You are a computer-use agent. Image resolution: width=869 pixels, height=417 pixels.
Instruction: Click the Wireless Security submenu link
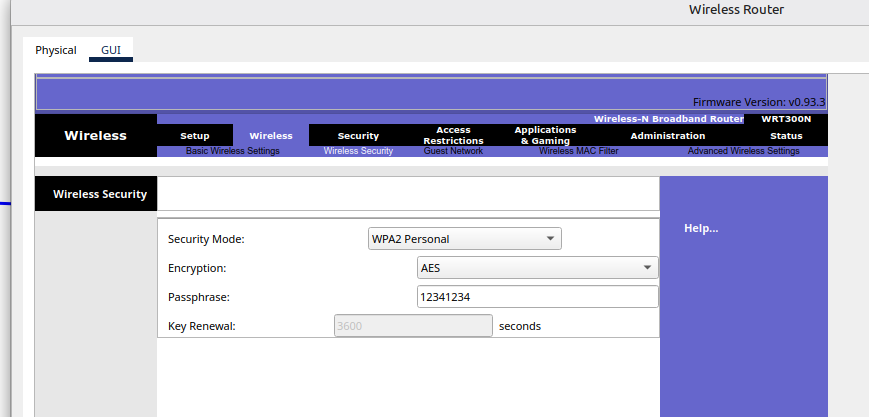358,151
